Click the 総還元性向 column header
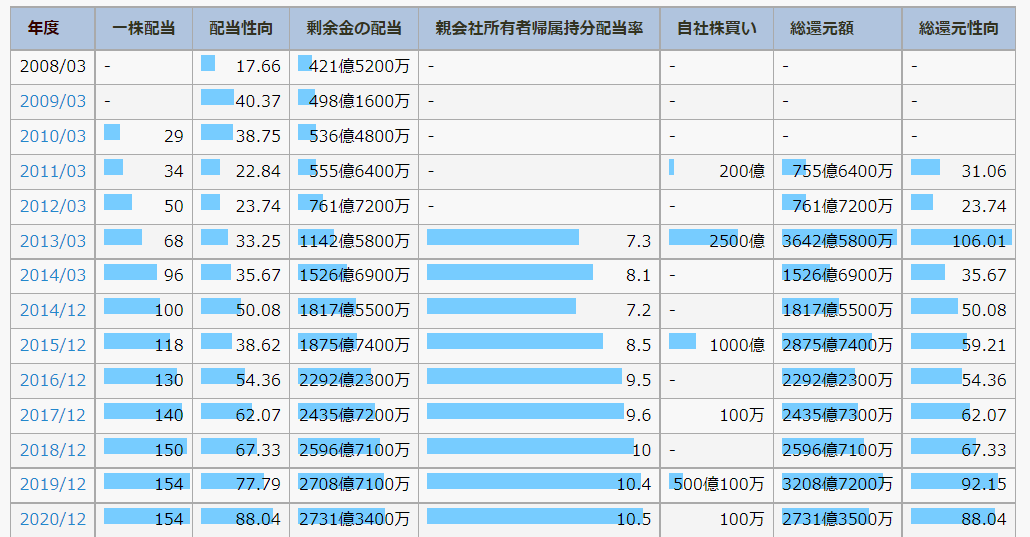Viewport: 1030px width, 537px height. 958,28
